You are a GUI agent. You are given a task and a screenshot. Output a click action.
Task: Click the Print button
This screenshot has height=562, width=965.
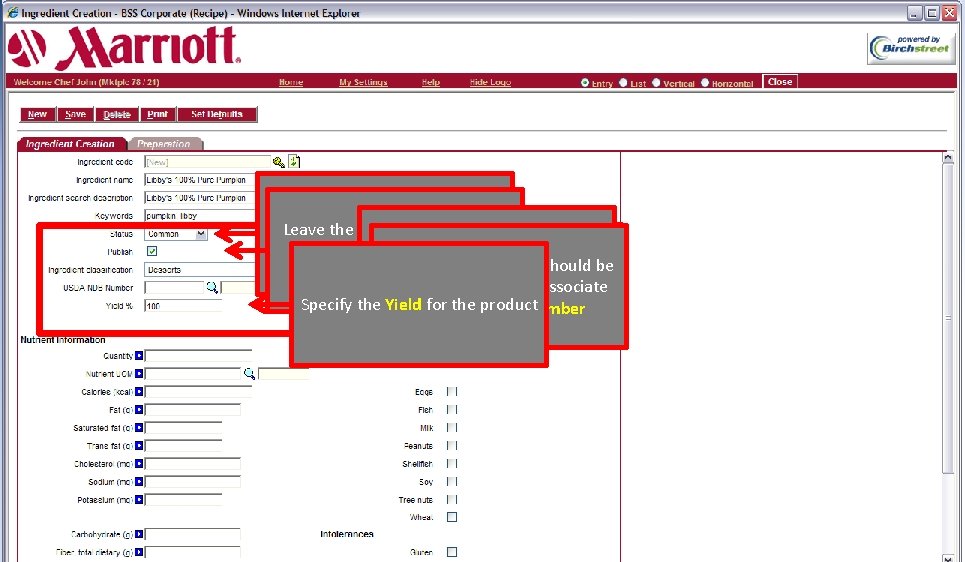(x=158, y=114)
